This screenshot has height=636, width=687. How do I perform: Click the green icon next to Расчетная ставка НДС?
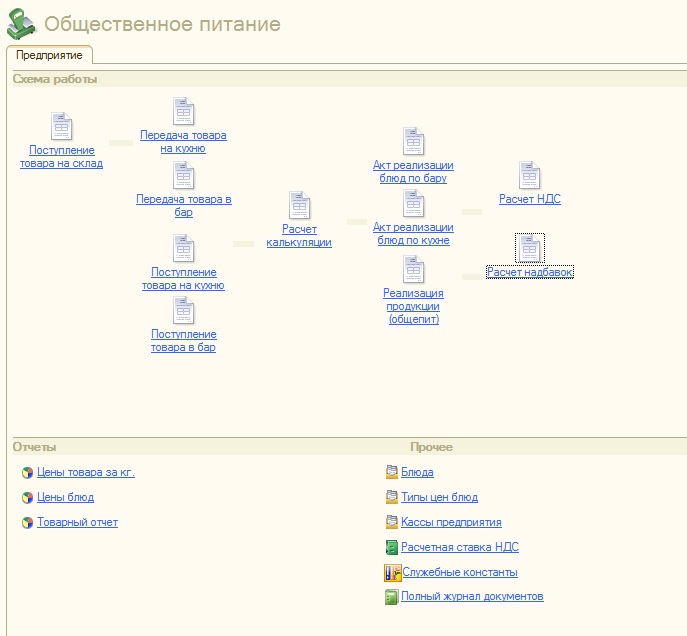tap(392, 548)
